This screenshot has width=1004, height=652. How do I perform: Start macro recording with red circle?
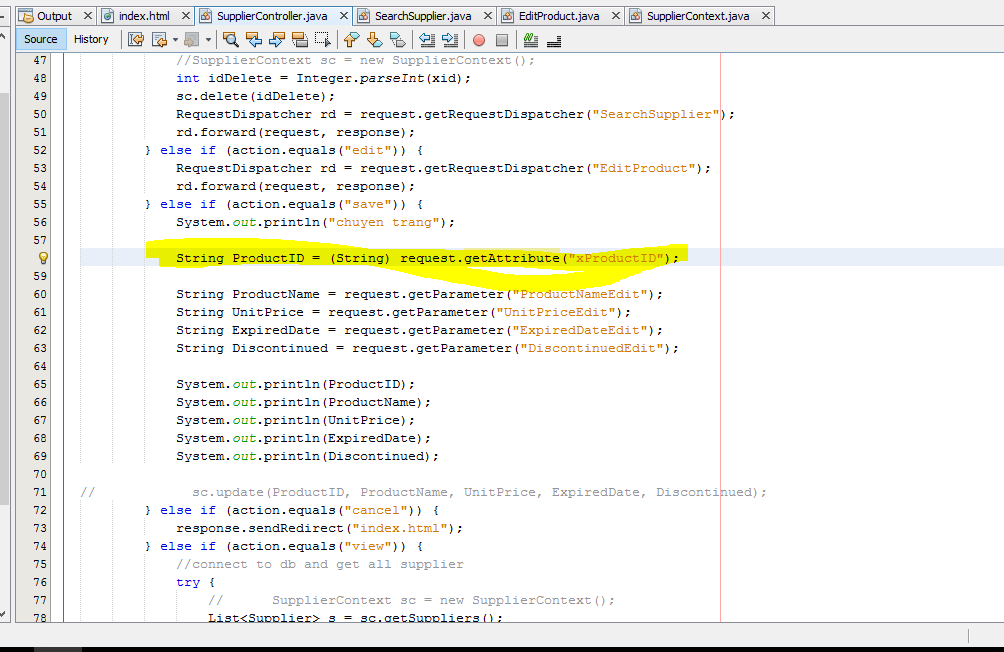click(479, 40)
